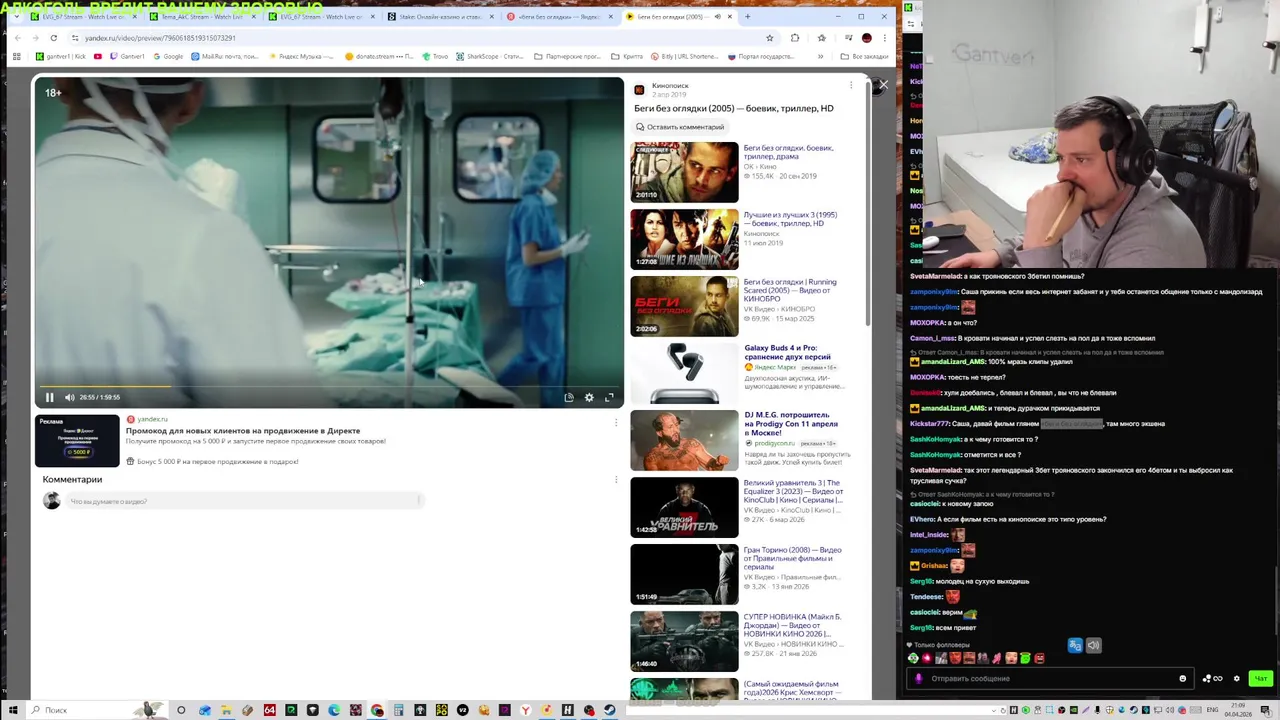1280x720 pixels.
Task: Open thumbnail of Беги без оглядки: боевик, триллер, драма
Action: [684, 172]
